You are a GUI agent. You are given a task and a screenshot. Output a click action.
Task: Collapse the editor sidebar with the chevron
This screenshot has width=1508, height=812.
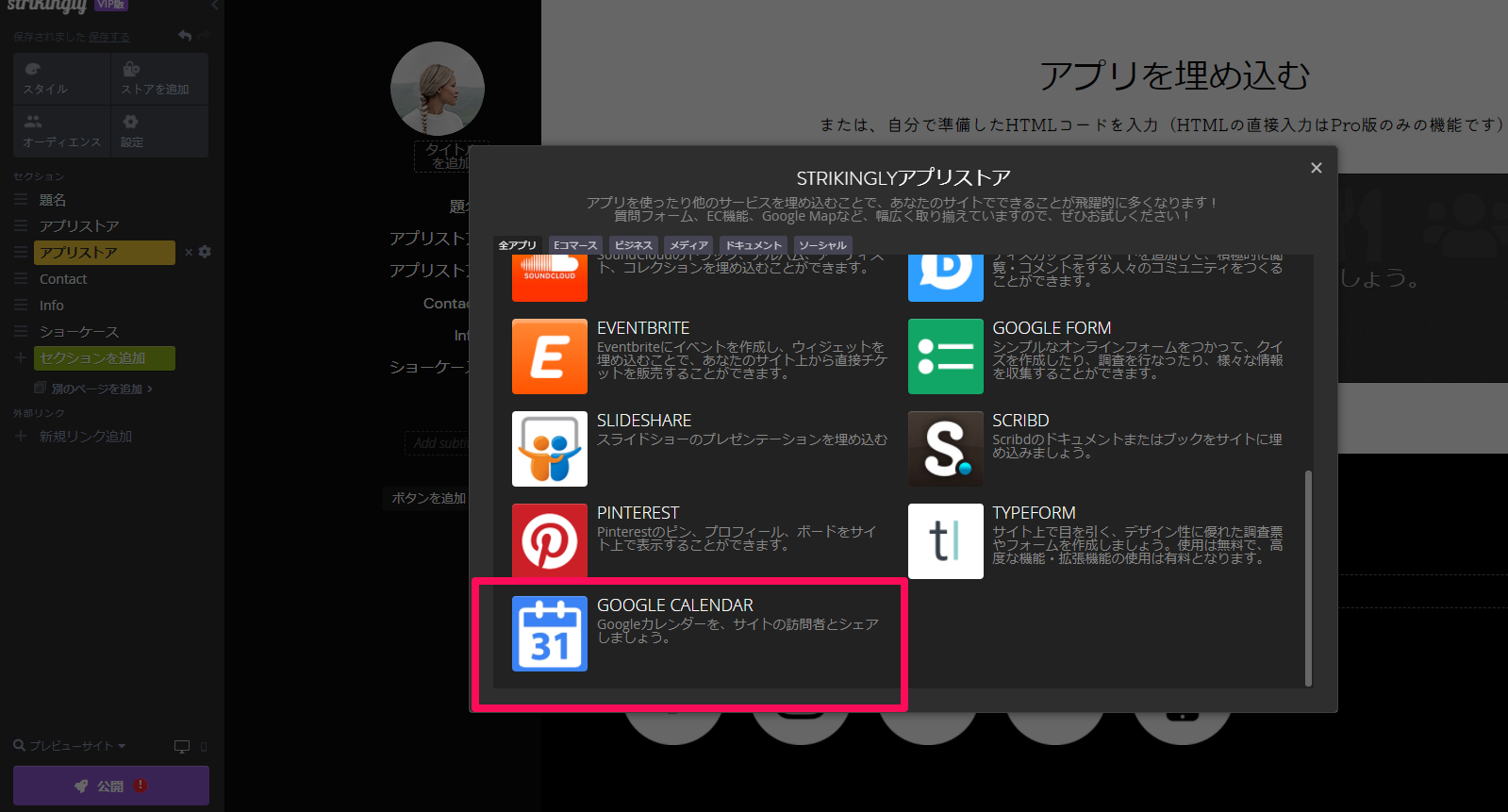[x=215, y=6]
